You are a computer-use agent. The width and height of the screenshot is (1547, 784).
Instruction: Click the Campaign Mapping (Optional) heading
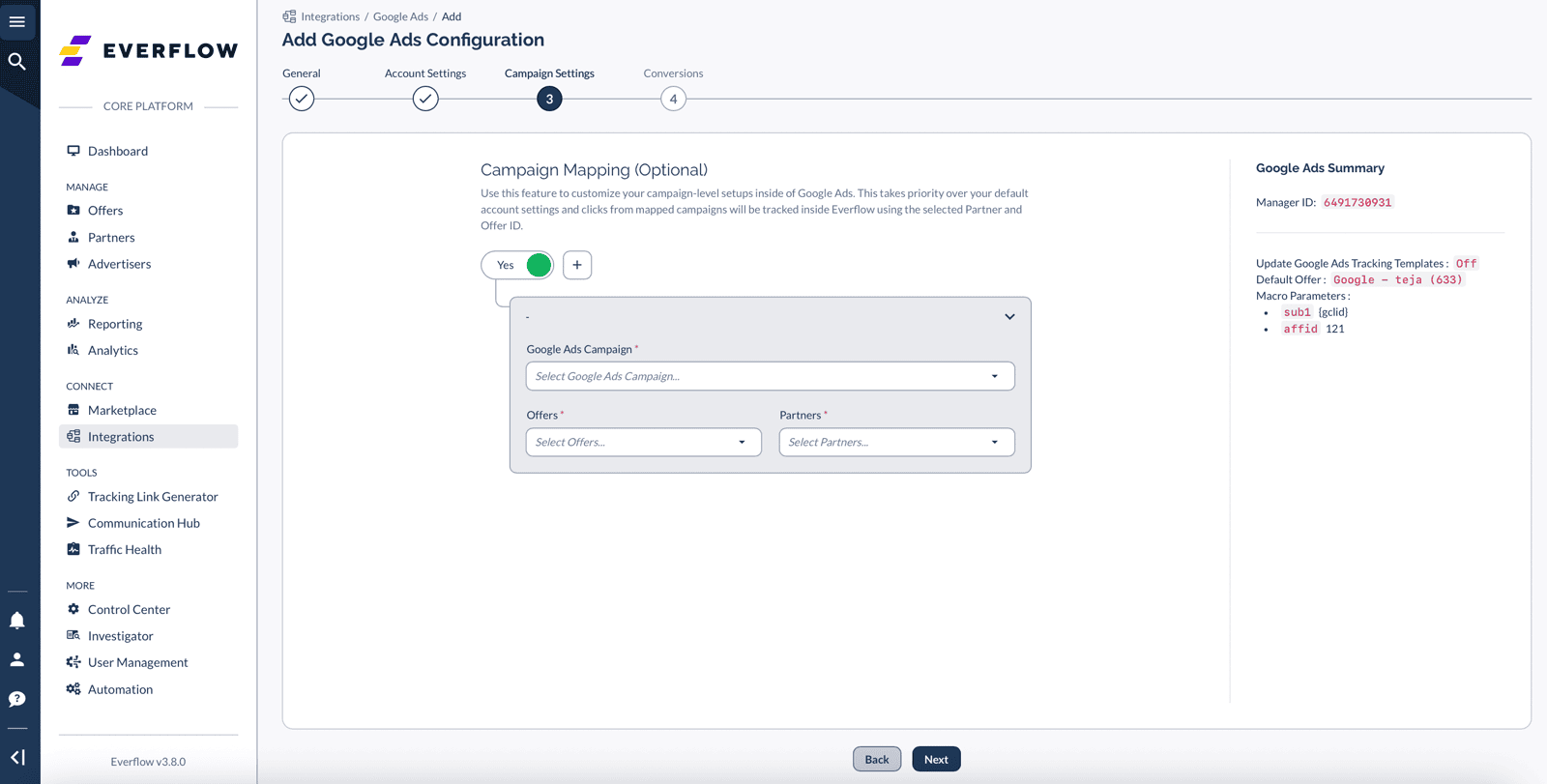(x=594, y=170)
